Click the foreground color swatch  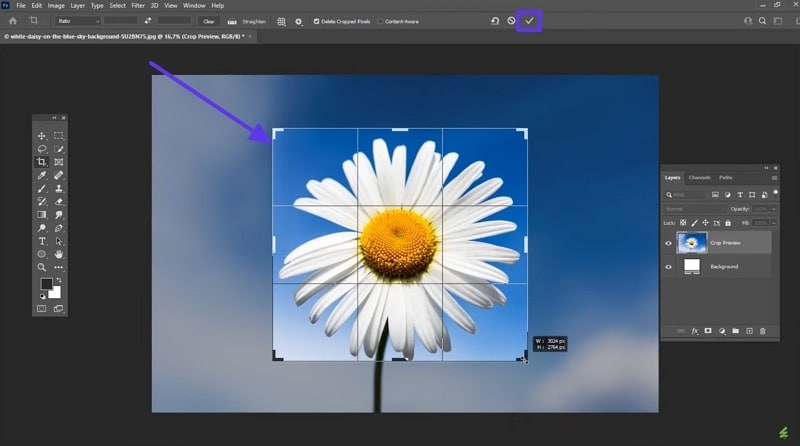46,284
